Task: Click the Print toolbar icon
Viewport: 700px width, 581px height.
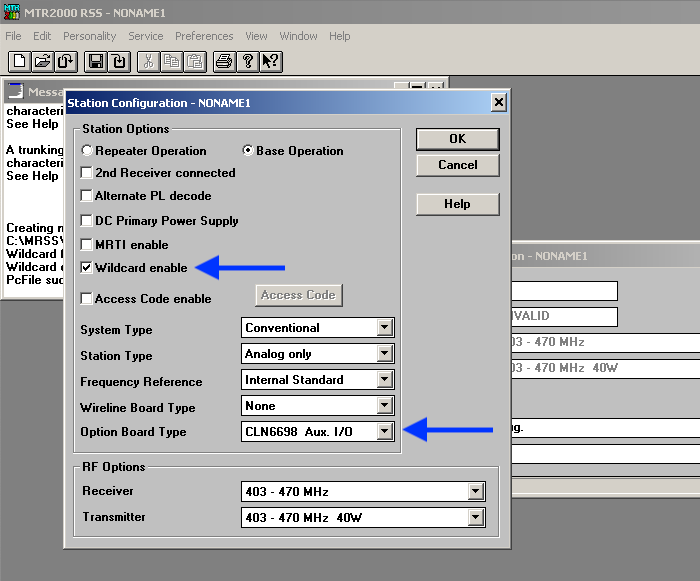Action: click(224, 61)
